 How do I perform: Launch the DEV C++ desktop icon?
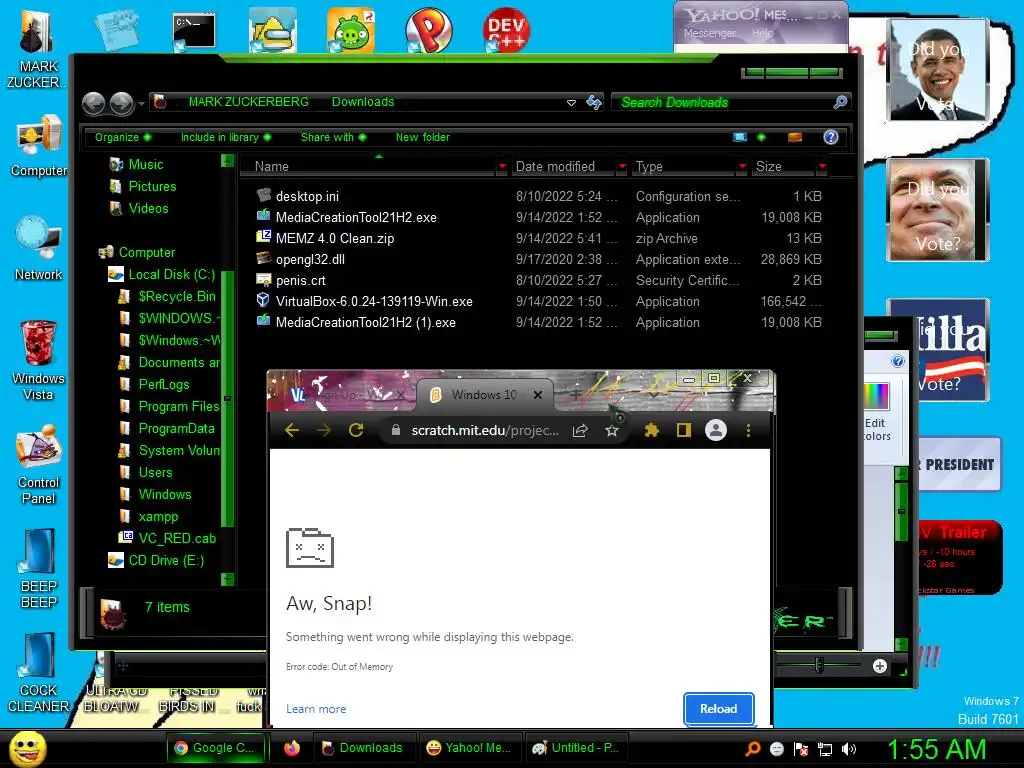tap(506, 31)
